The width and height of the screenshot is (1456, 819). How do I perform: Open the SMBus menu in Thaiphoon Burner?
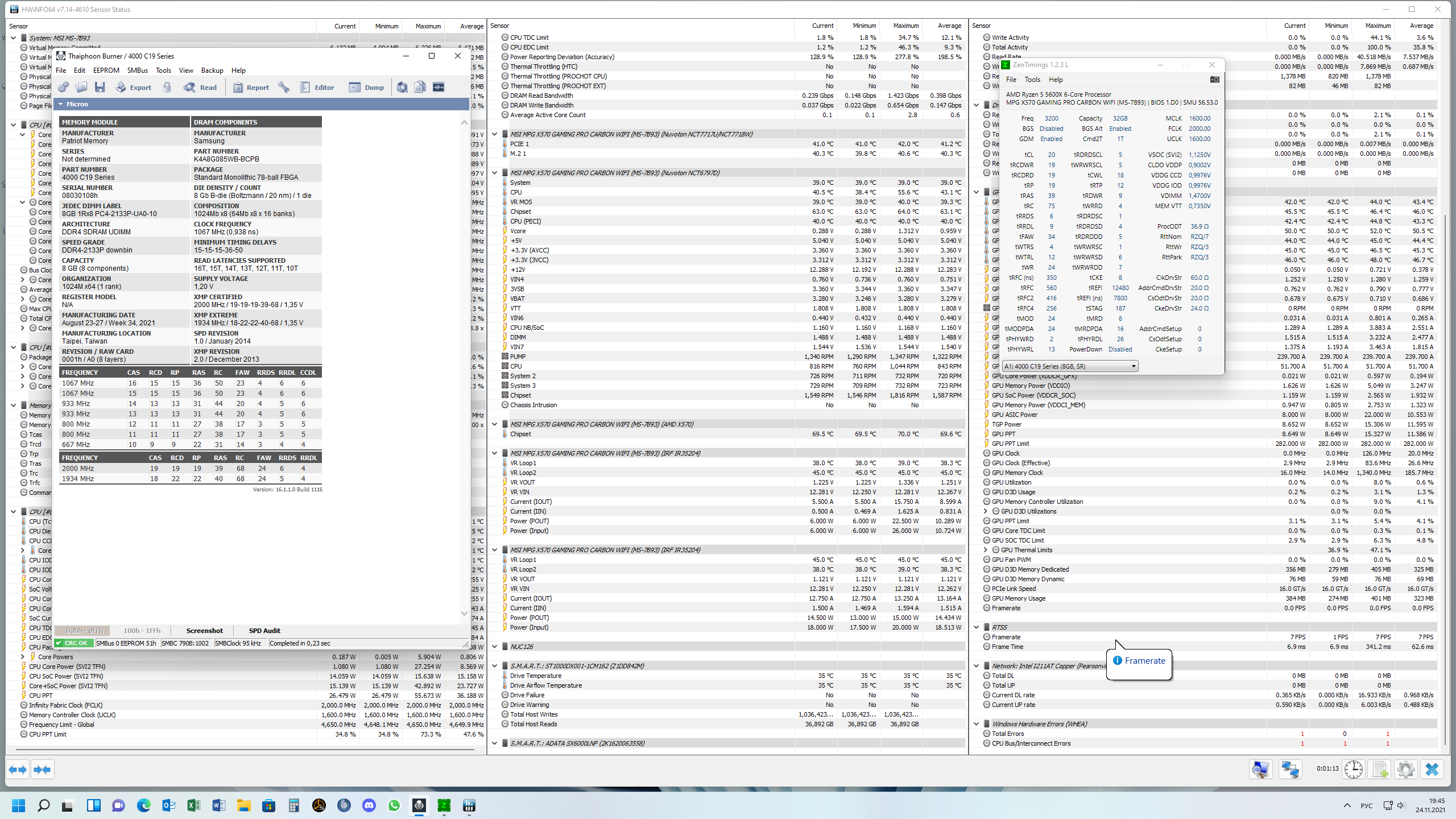coord(137,71)
